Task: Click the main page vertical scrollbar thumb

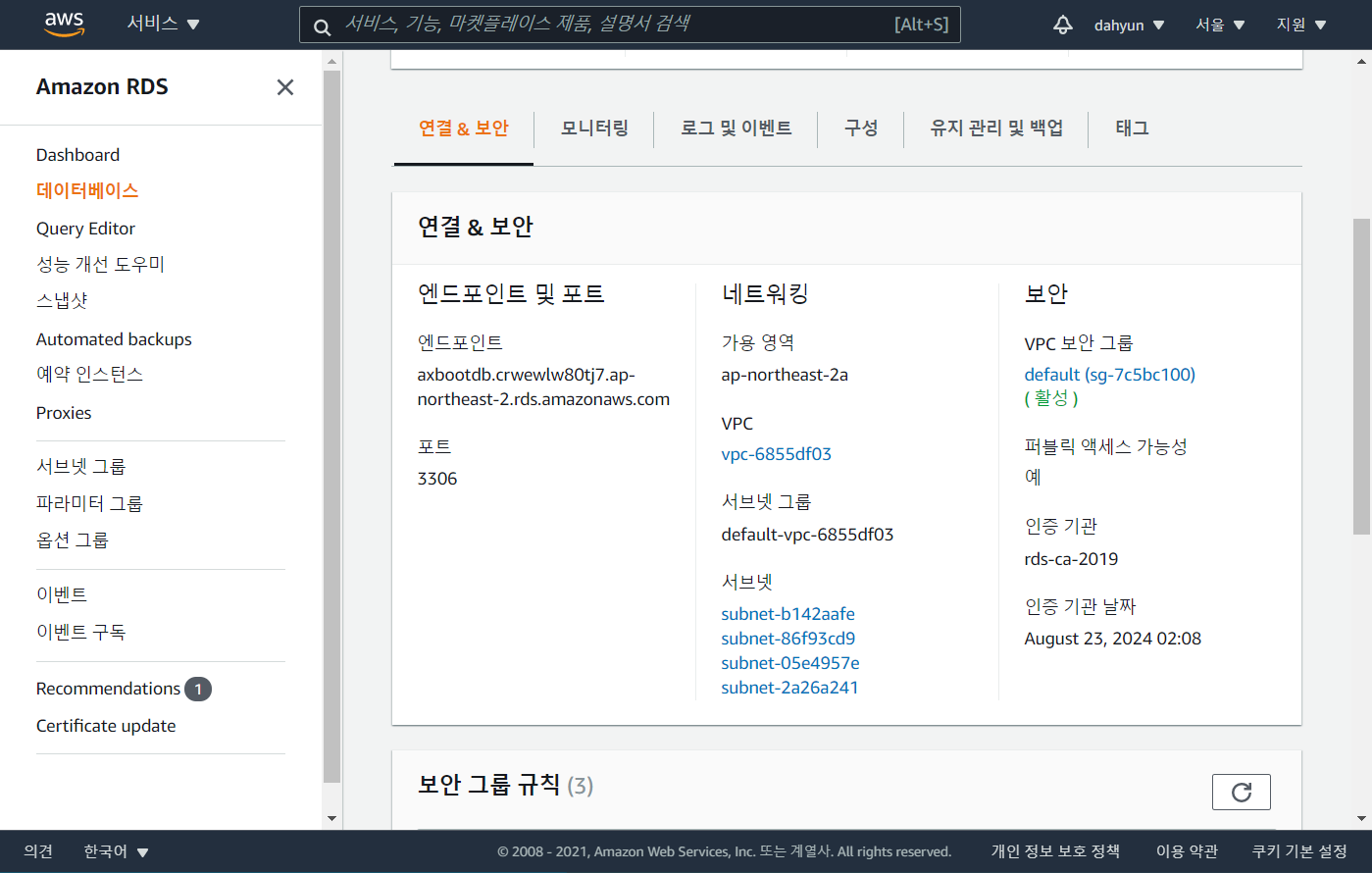Action: (1361, 376)
